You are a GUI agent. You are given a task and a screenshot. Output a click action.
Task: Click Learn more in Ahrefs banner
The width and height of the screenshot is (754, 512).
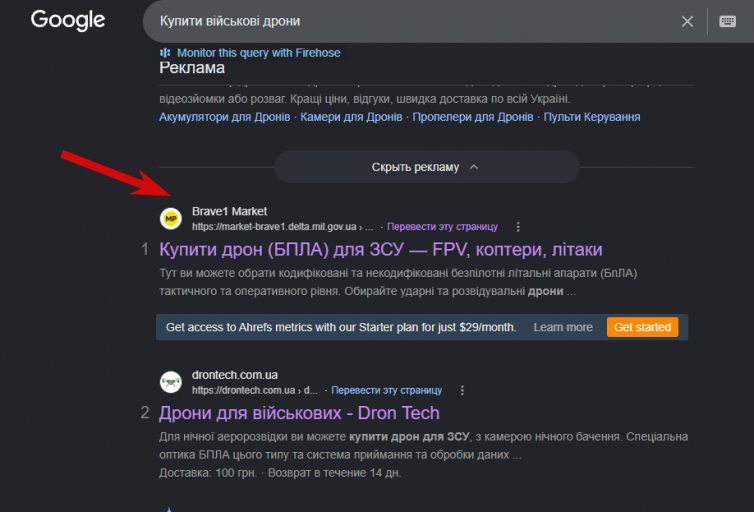coord(563,327)
